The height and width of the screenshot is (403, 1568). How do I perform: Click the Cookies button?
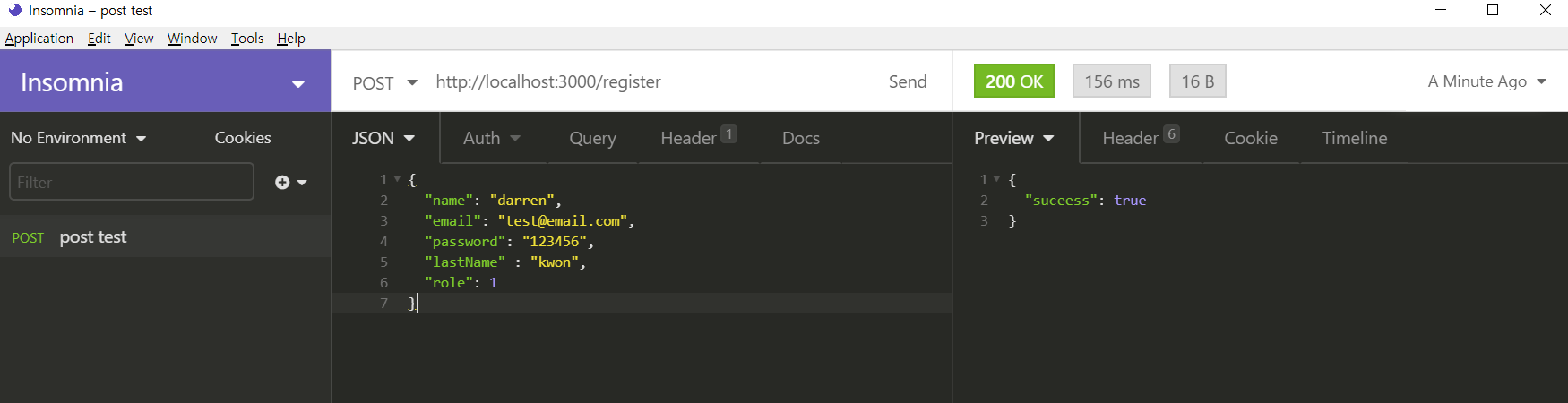click(x=243, y=138)
